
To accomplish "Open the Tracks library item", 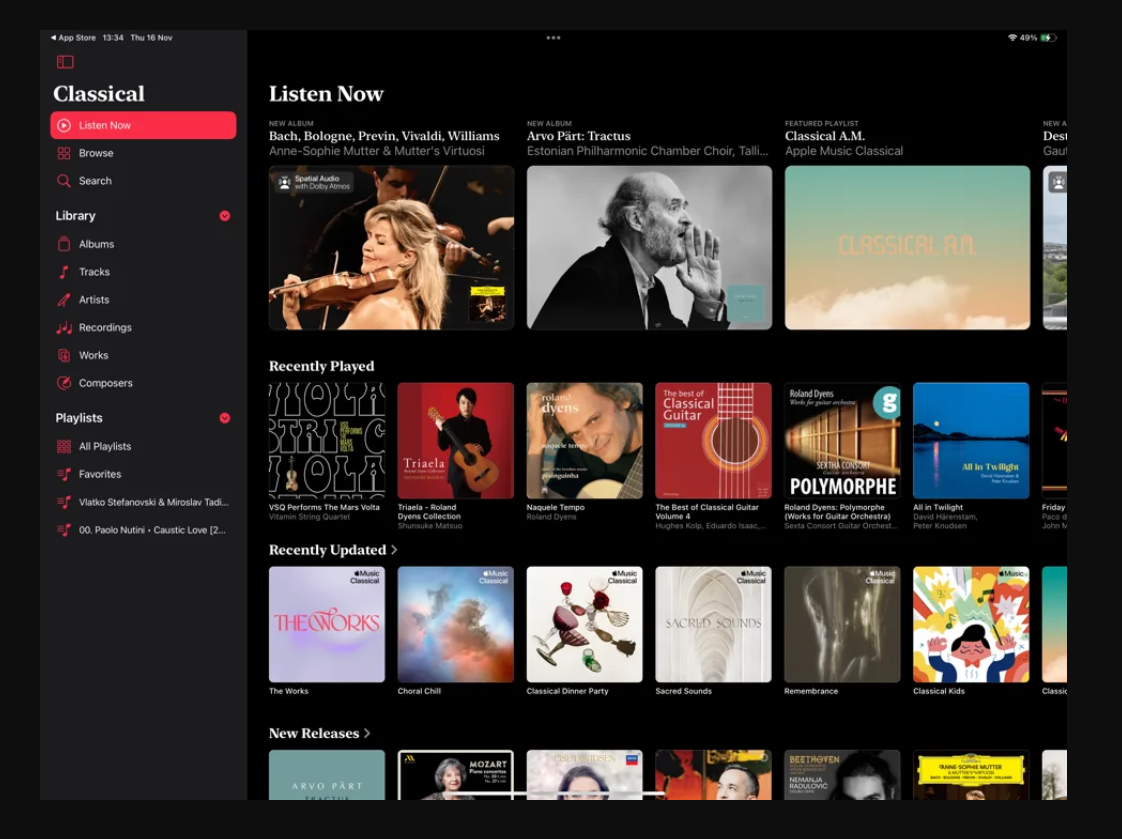I will (x=143, y=272).
